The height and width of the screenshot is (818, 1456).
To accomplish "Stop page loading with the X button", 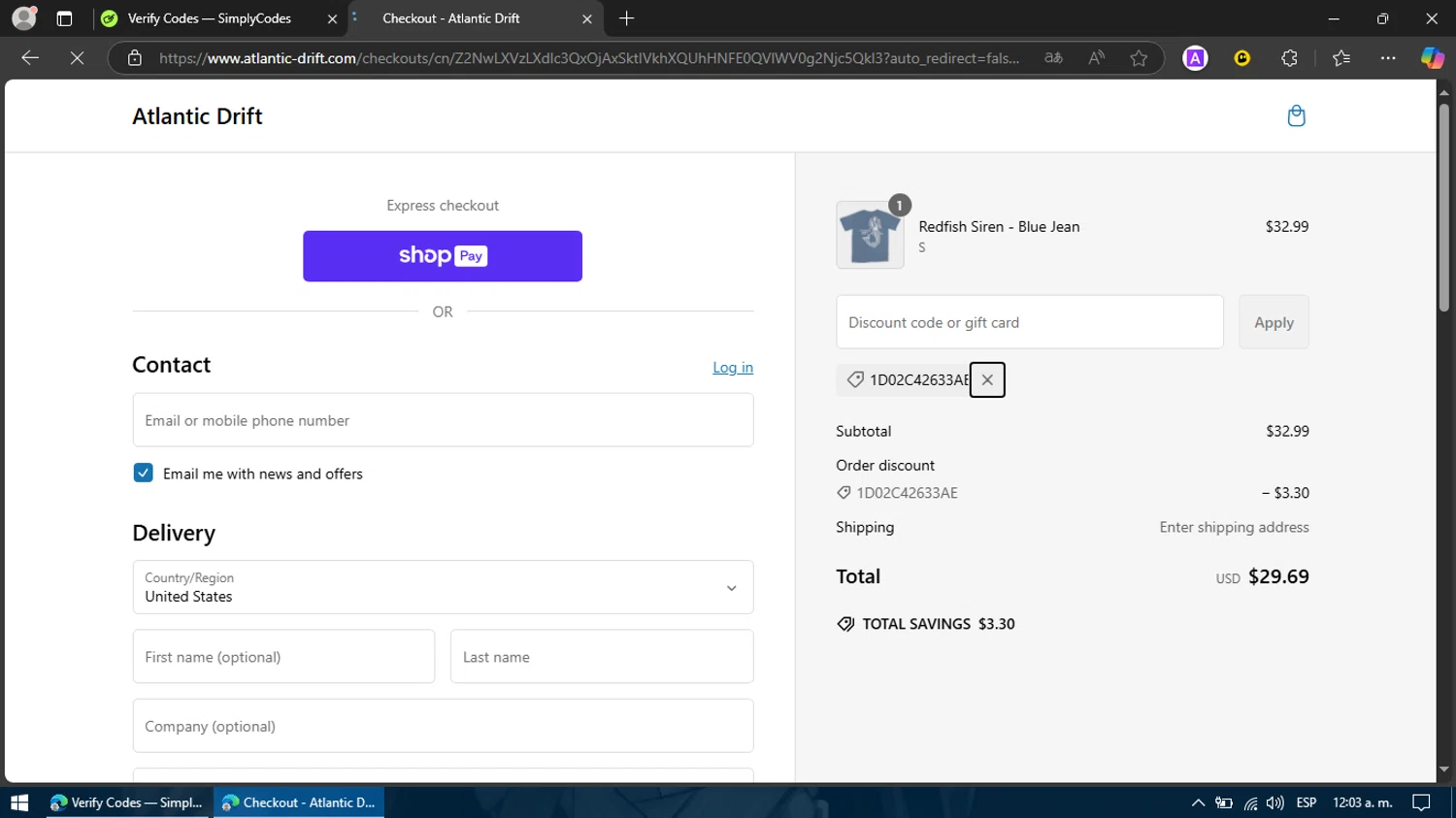I will click(x=77, y=58).
